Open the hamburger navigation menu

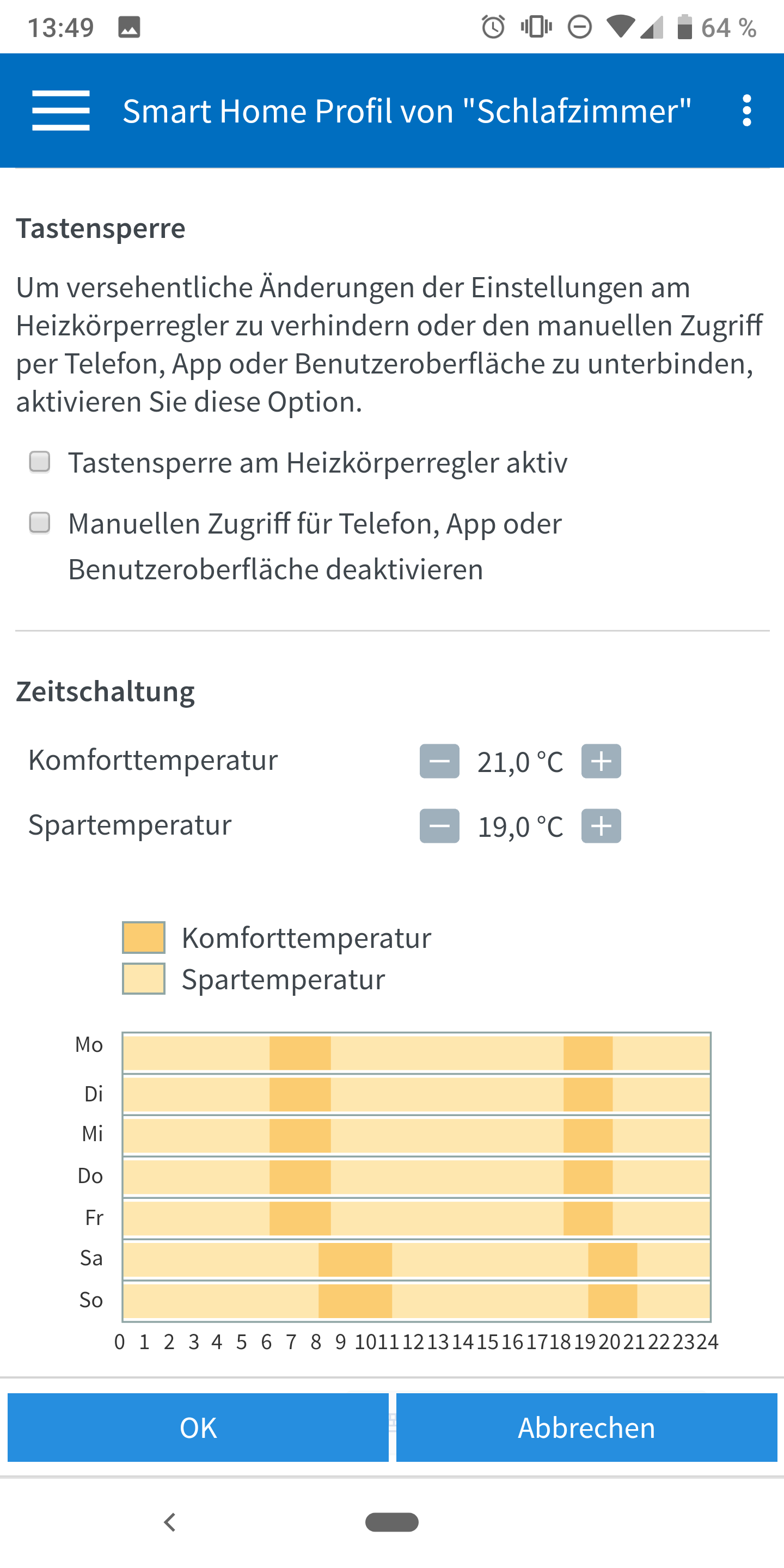point(61,111)
